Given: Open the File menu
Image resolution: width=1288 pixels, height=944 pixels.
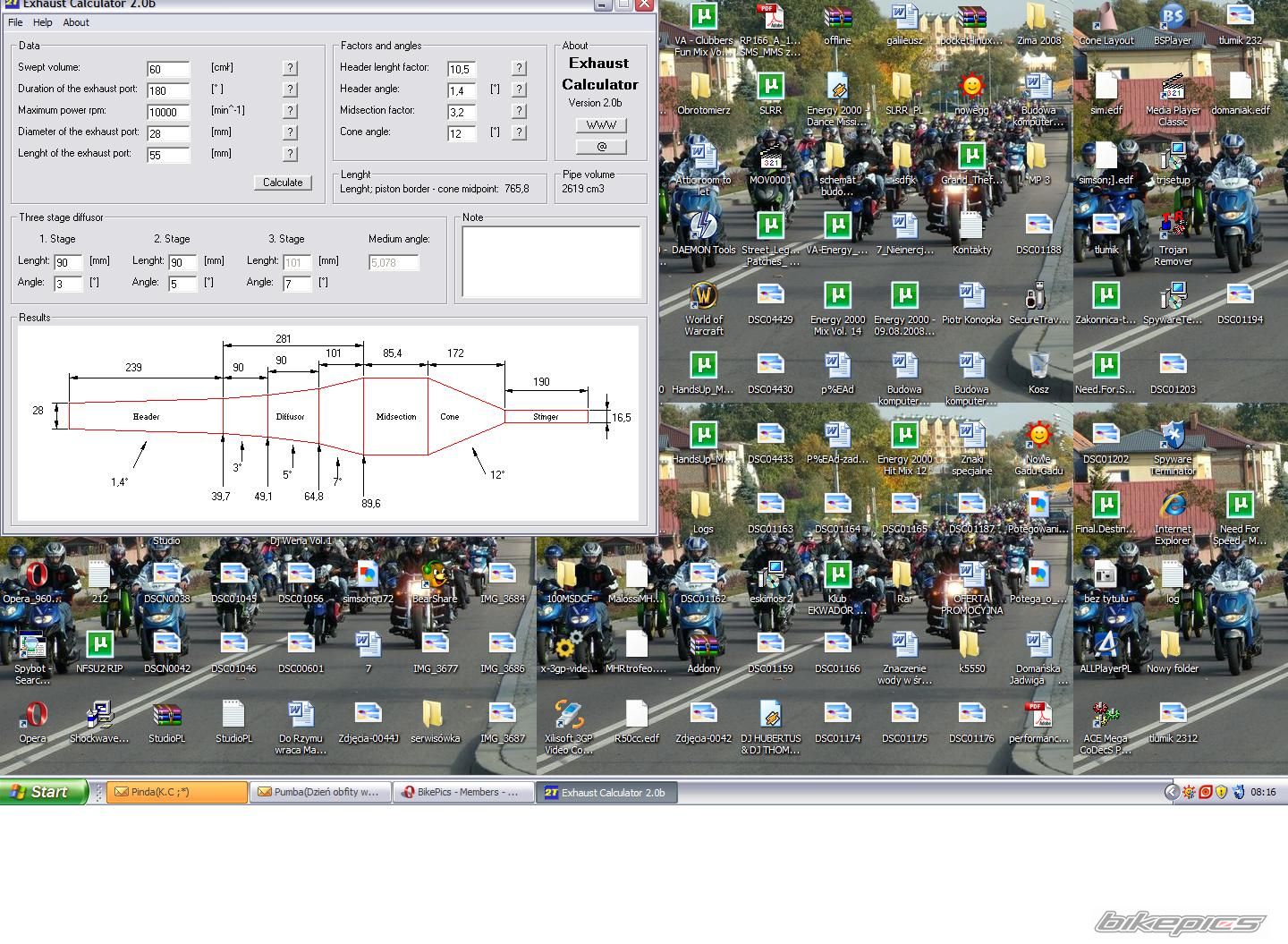Looking at the screenshot, I should pos(15,22).
